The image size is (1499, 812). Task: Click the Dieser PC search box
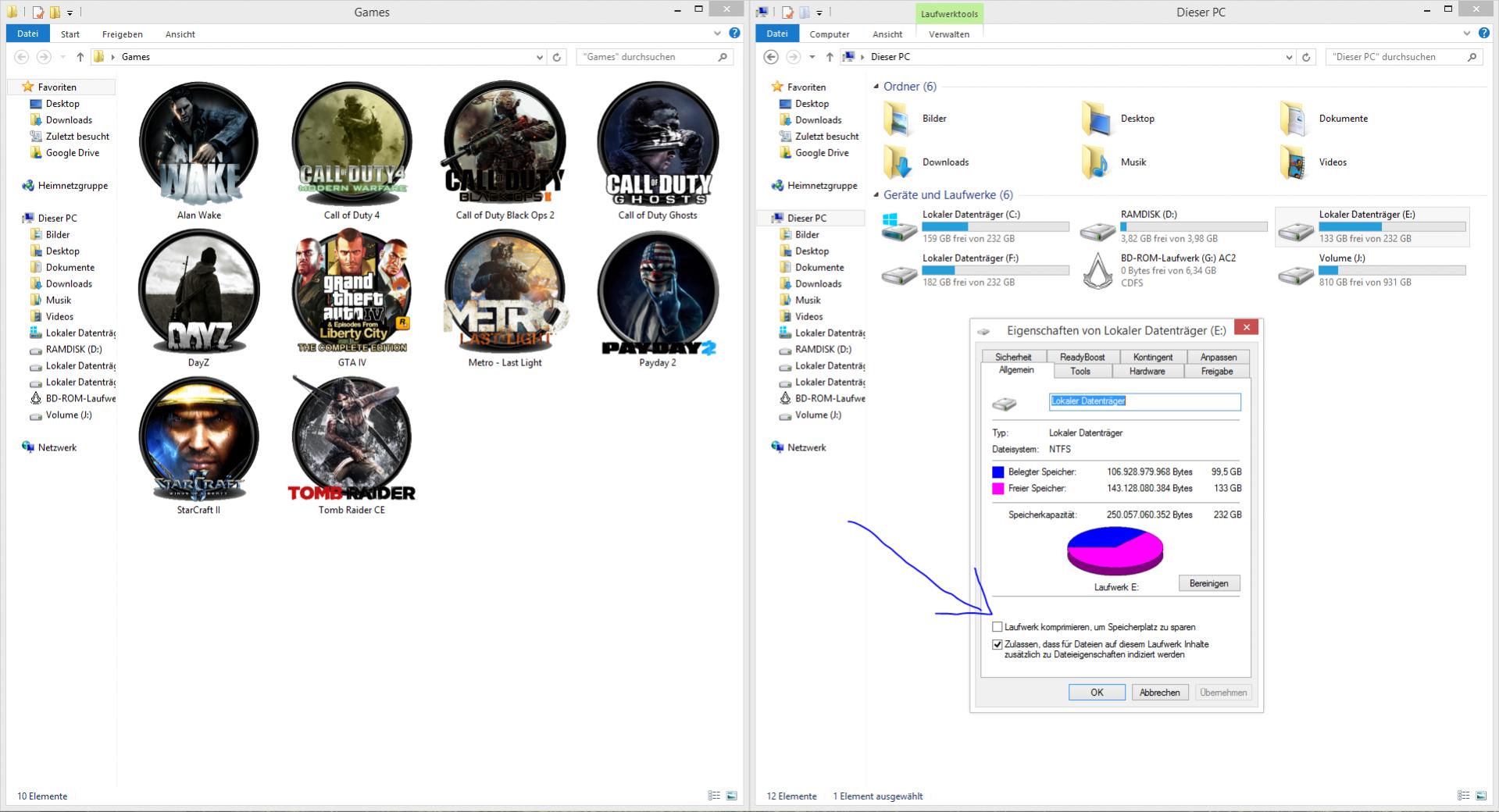[1404, 57]
